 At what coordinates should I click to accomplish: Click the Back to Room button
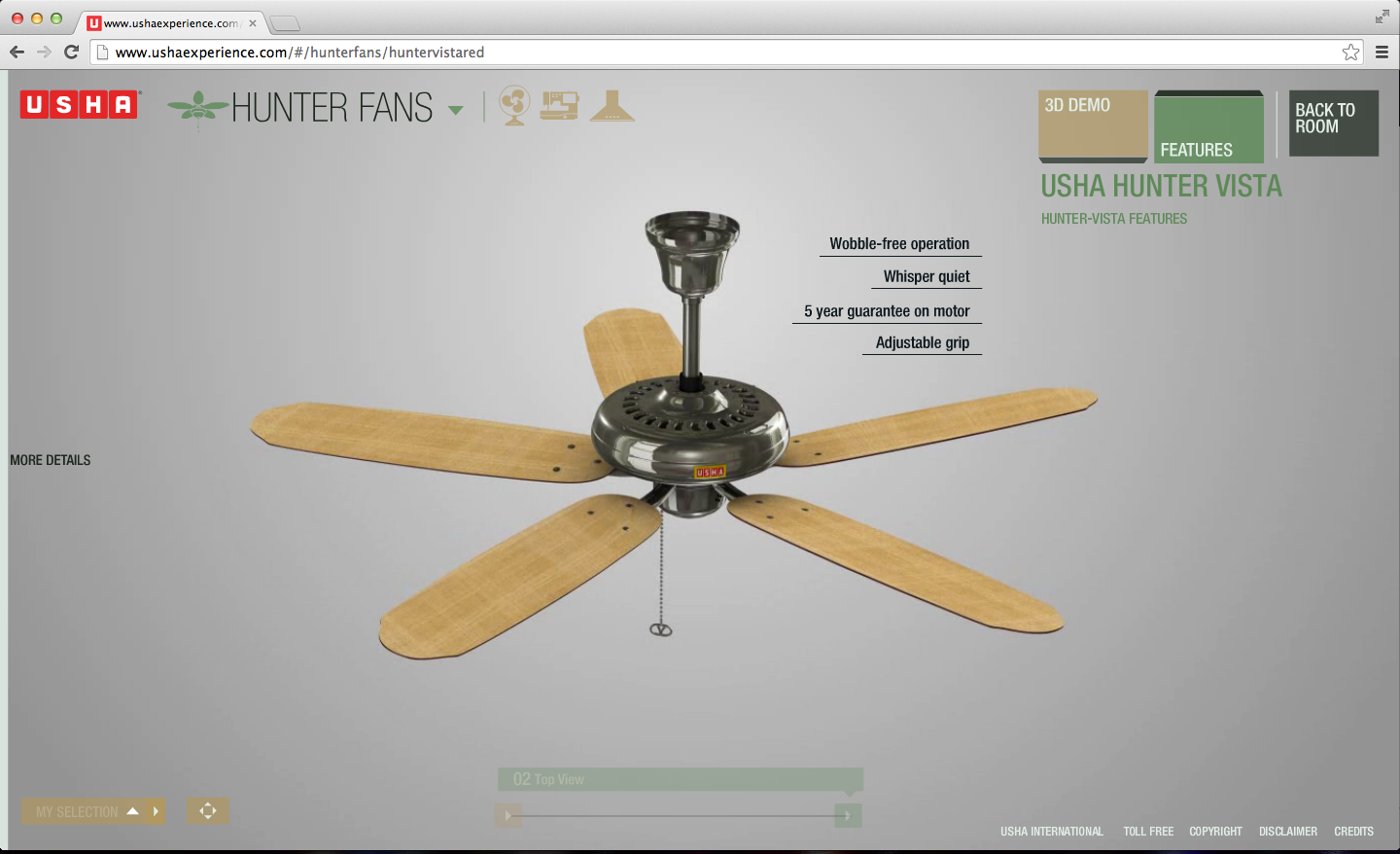pos(1333,123)
